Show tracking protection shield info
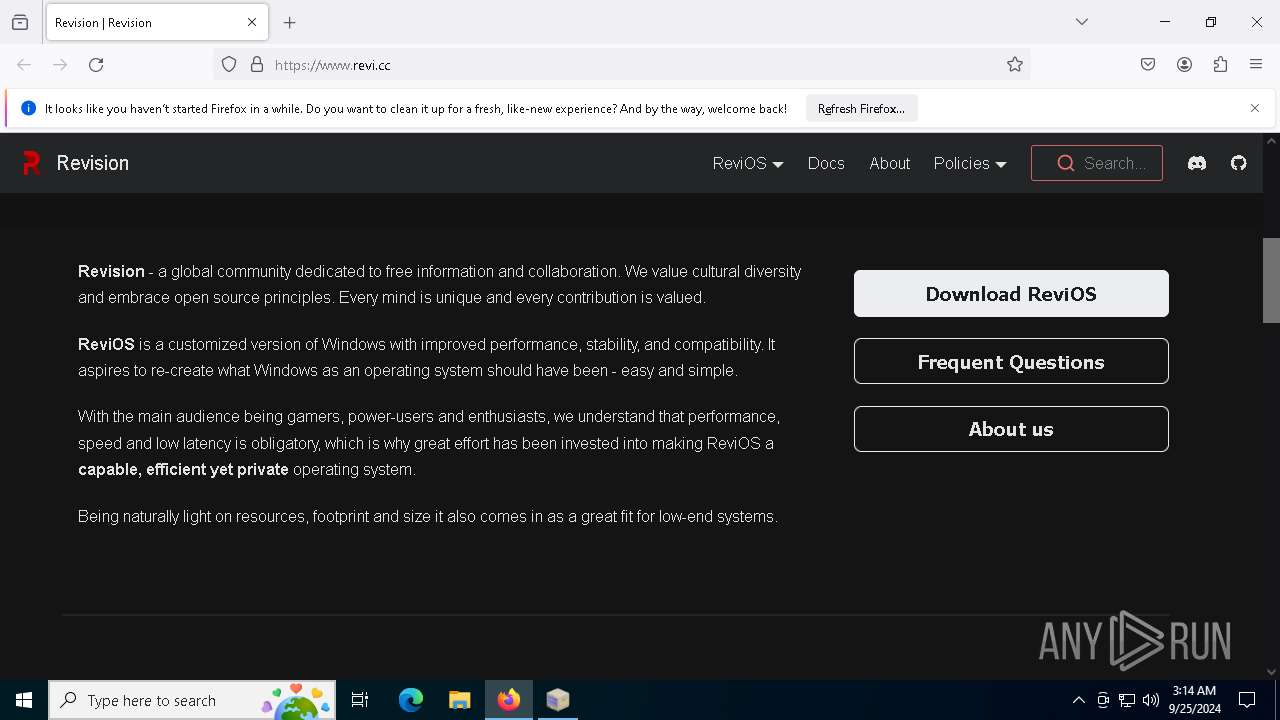This screenshot has width=1280, height=720. pyautogui.click(x=229, y=65)
